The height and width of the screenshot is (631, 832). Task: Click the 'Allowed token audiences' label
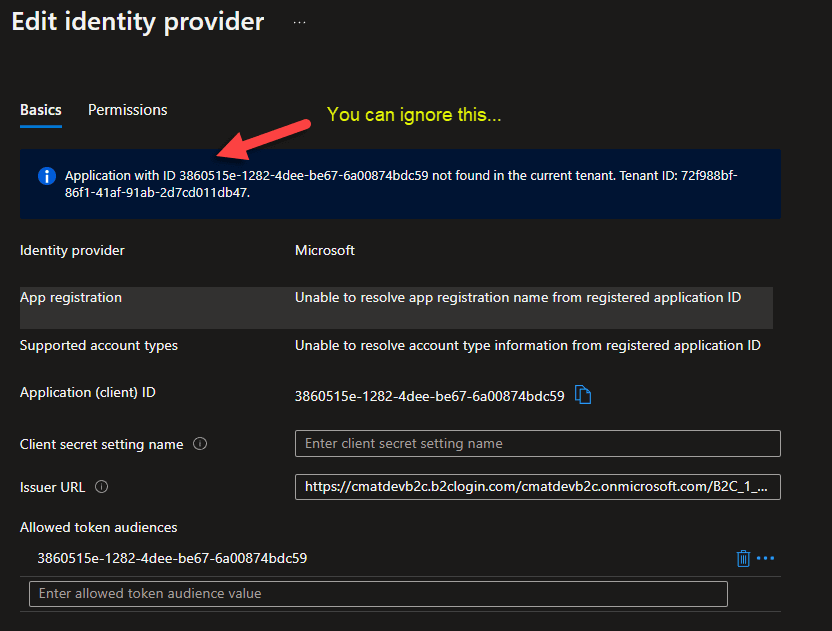point(99,528)
